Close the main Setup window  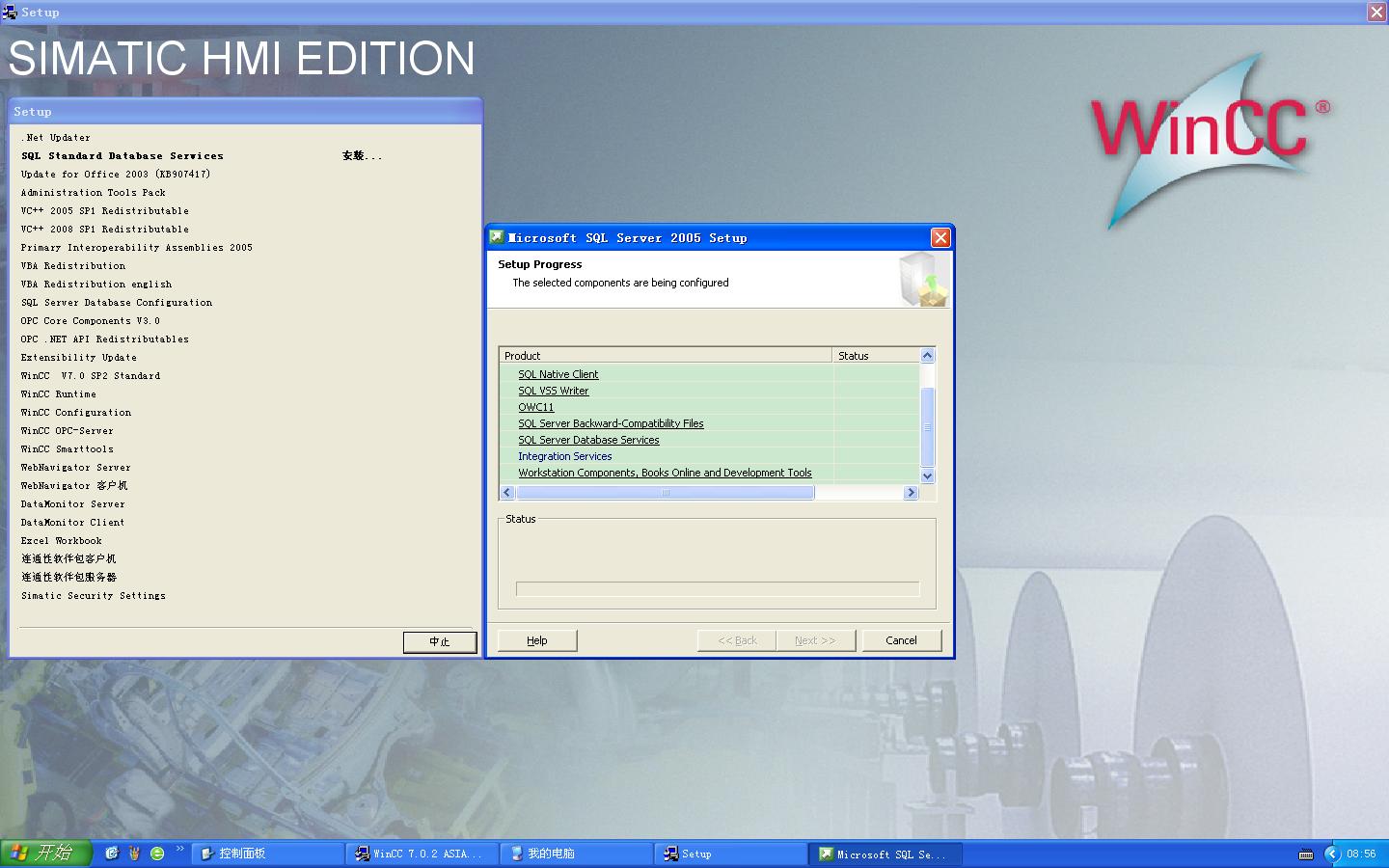click(x=1376, y=12)
